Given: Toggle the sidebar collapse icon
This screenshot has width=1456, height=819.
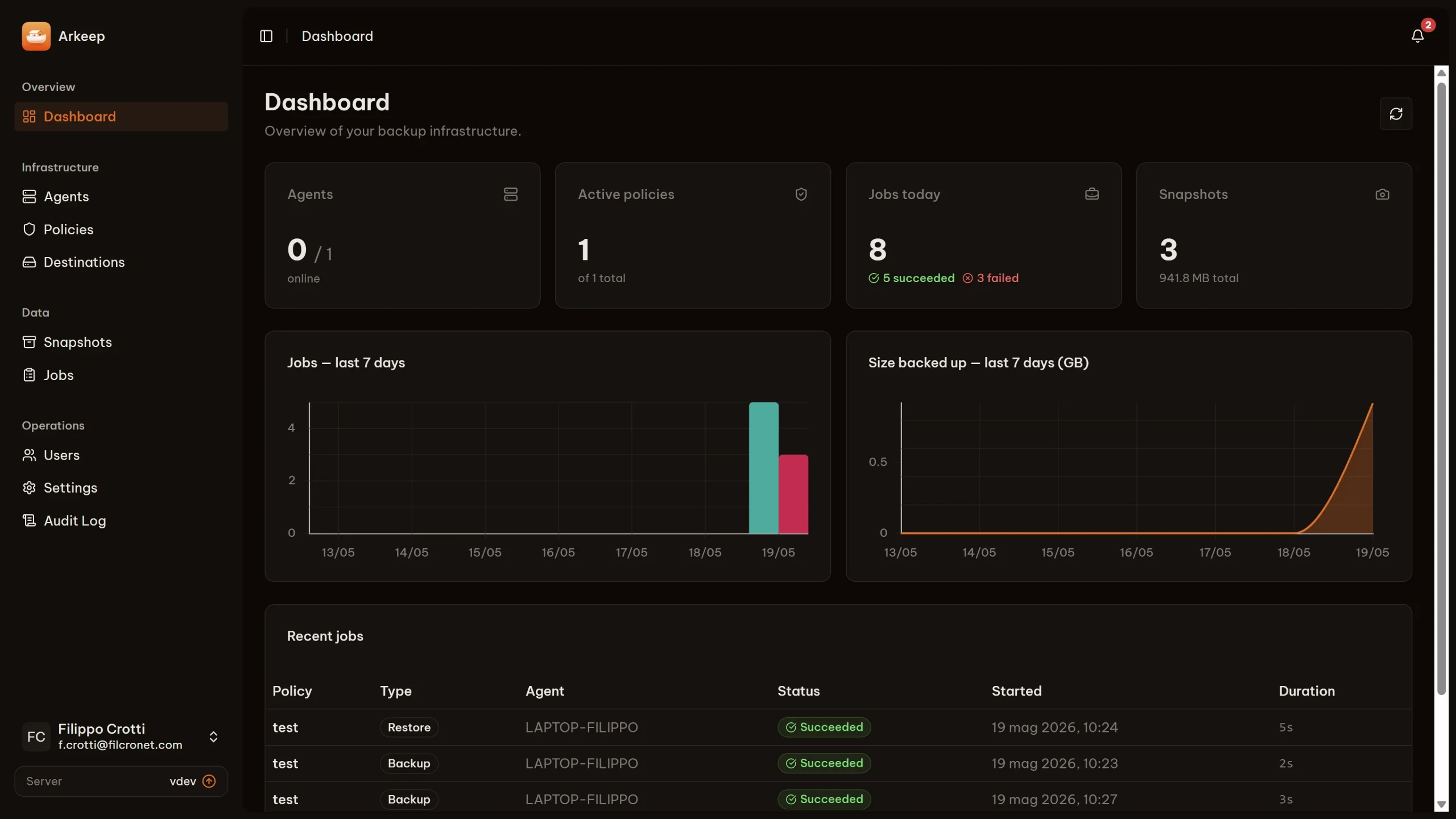Looking at the screenshot, I should point(266,36).
